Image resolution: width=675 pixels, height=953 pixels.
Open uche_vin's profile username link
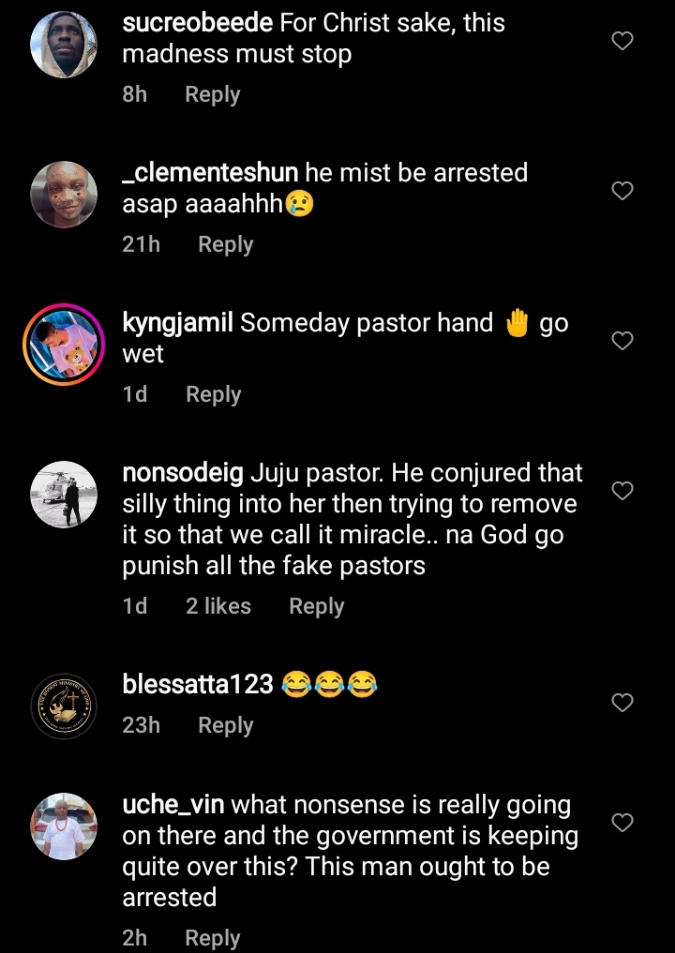pyautogui.click(x=174, y=805)
